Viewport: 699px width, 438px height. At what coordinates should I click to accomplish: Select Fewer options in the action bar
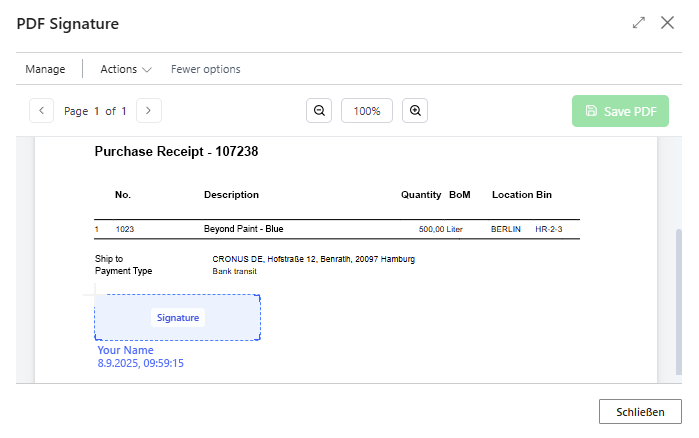(x=205, y=69)
